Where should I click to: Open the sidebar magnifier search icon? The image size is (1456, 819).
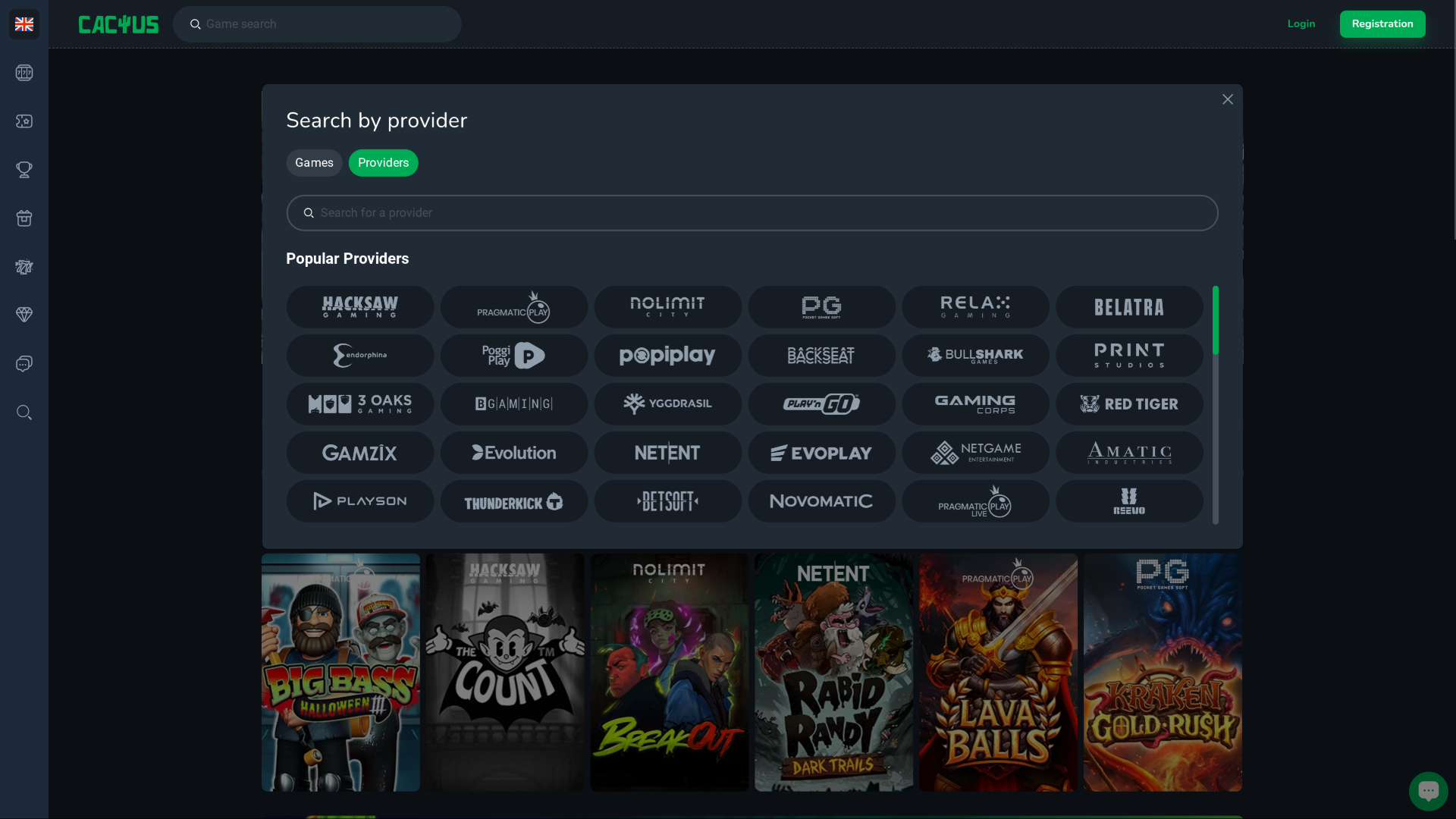point(24,413)
